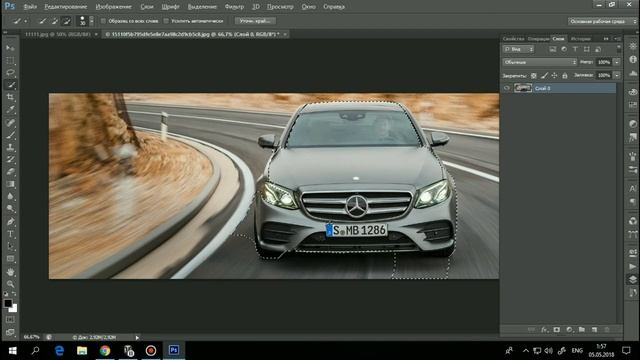Image resolution: width=640 pixels, height=360 pixels.
Task: Select the Move tool
Action: (10, 48)
